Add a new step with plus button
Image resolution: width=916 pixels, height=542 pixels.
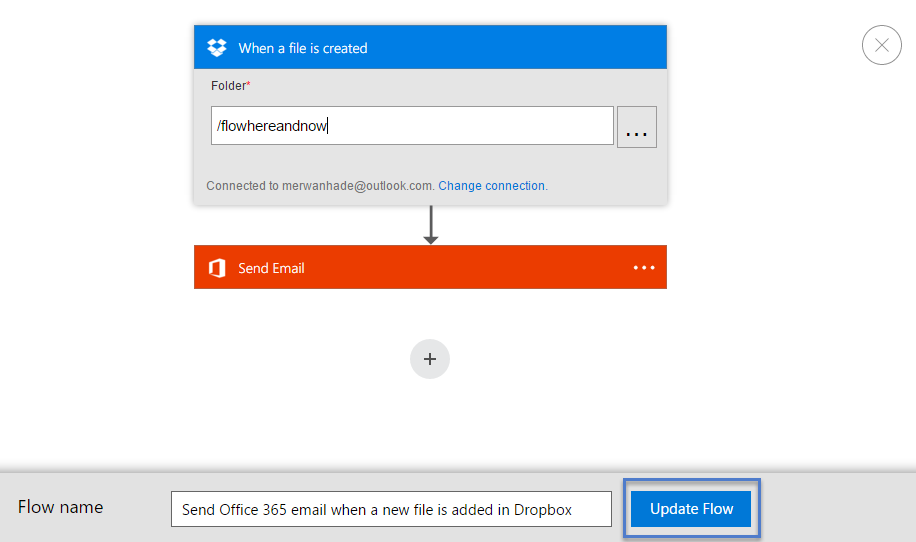coord(430,359)
